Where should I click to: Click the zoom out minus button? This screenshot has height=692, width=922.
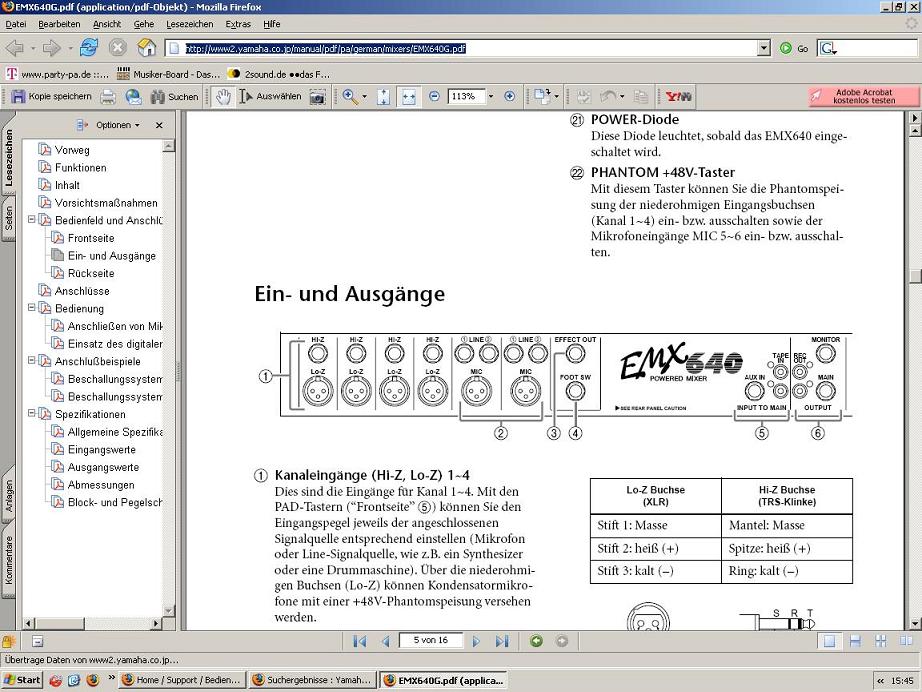point(434,96)
